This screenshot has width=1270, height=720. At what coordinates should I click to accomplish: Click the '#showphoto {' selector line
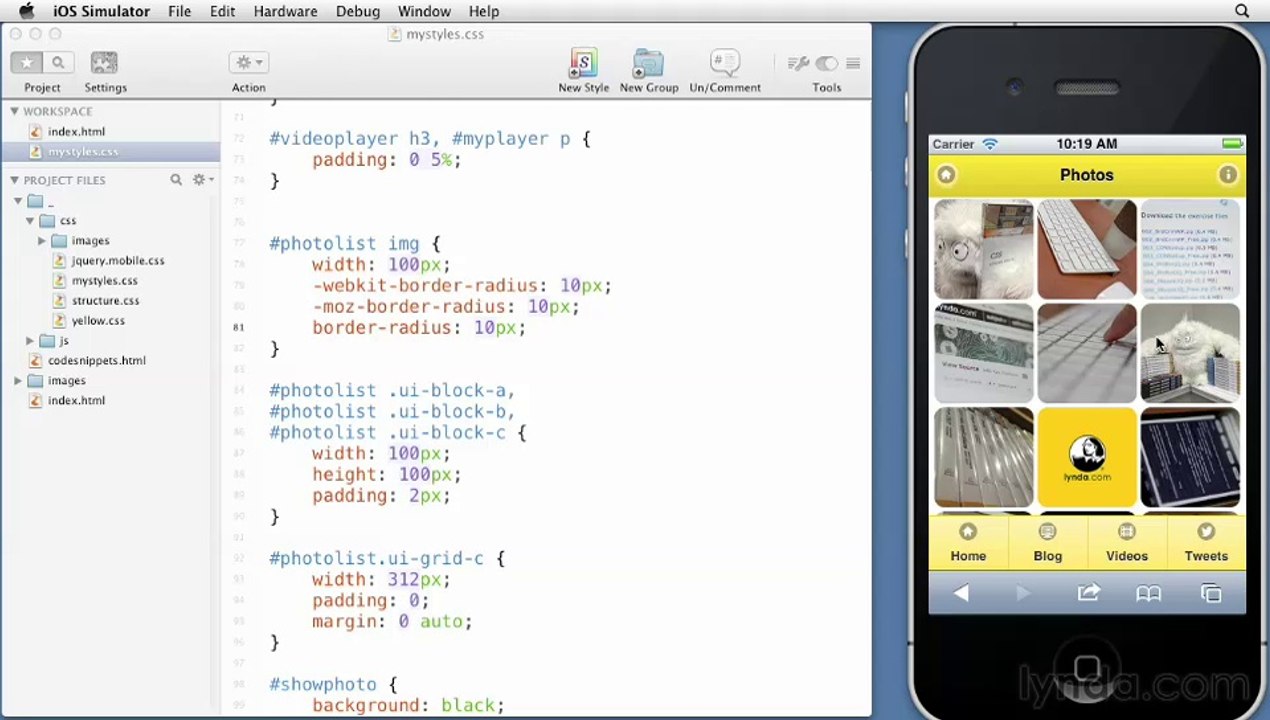[333, 684]
